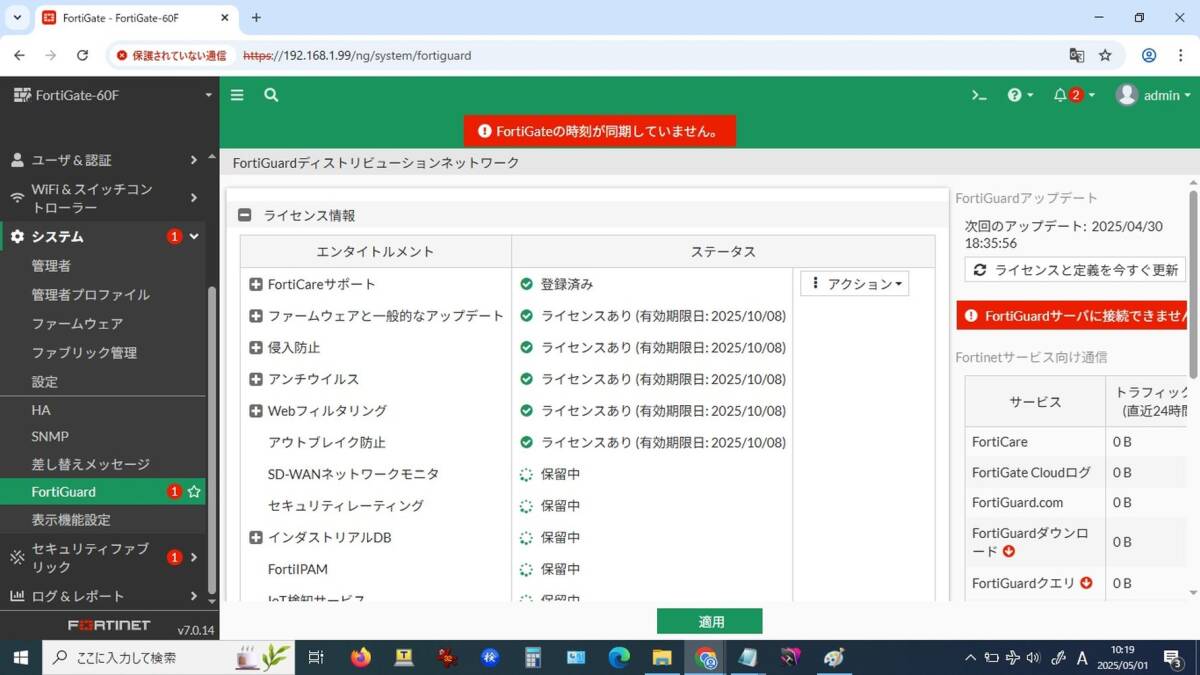The image size is (1200, 675).
Task: Expand セキュリティファブリック menu
Action: tap(104, 558)
